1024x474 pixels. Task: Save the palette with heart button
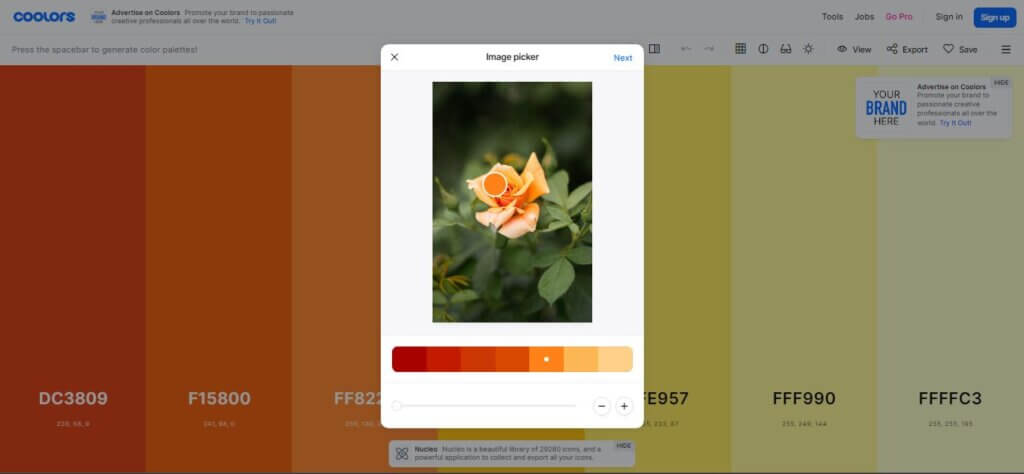point(960,49)
